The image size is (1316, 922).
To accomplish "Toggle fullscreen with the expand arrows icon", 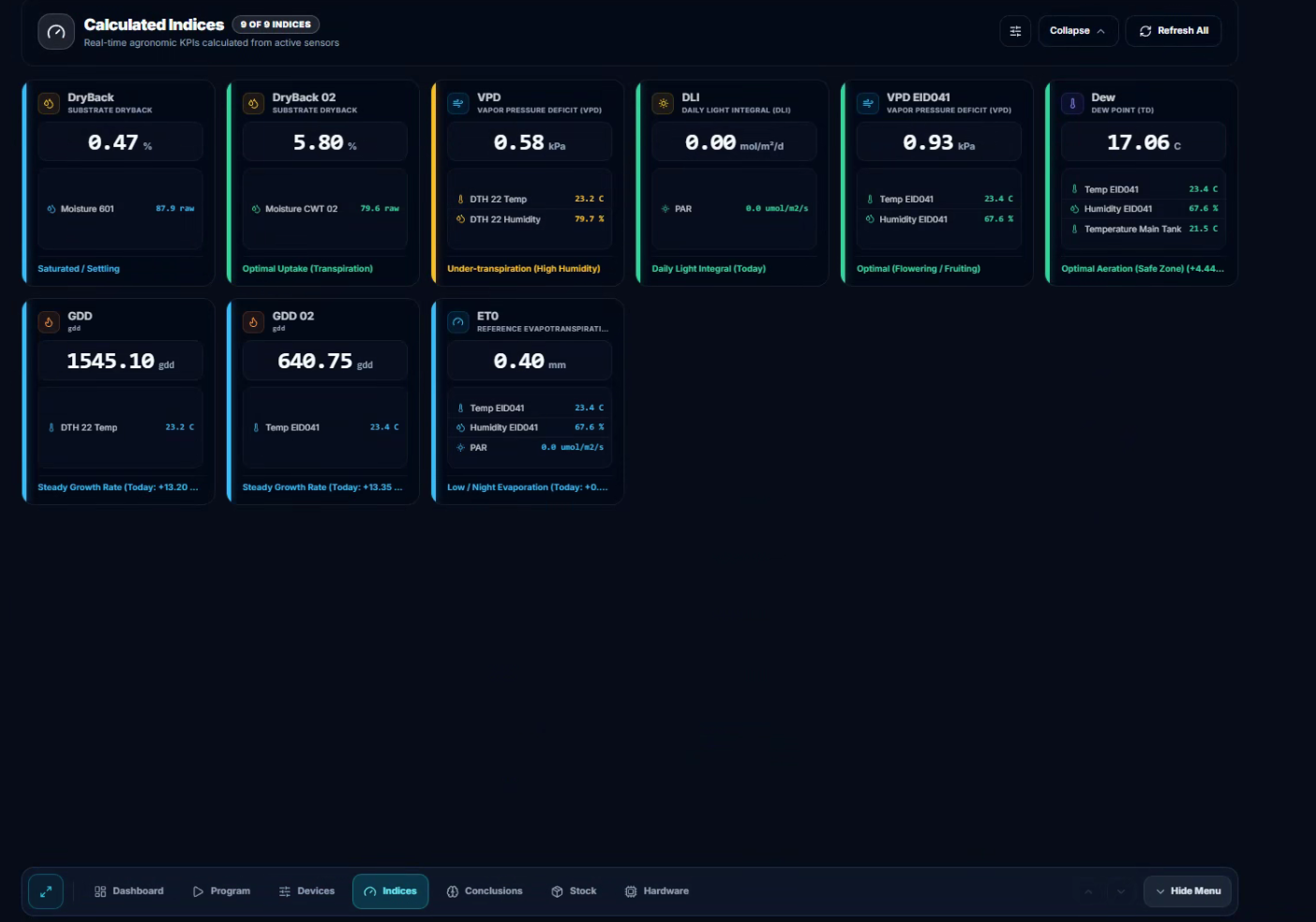I will coord(46,891).
